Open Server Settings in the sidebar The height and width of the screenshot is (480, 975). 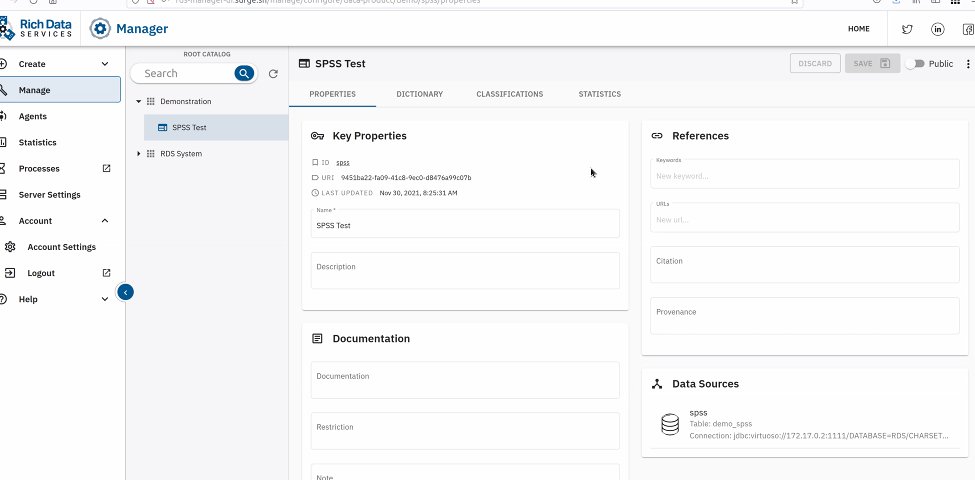pyautogui.click(x=60, y=195)
